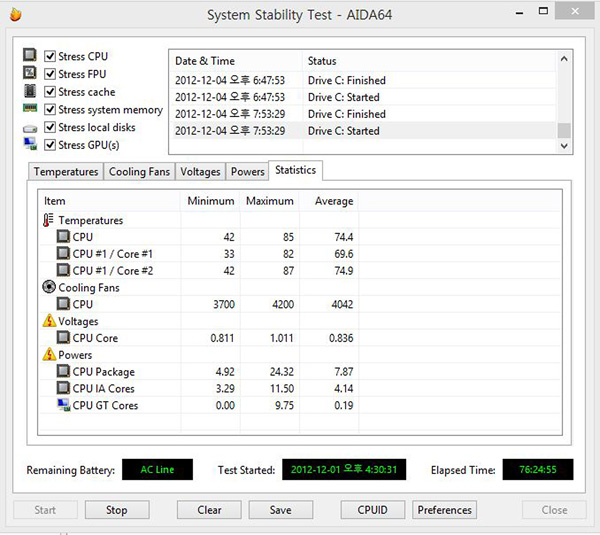Image resolution: width=600 pixels, height=535 pixels.
Task: Uncheck the Stress FPU checkbox
Action: click(x=50, y=74)
